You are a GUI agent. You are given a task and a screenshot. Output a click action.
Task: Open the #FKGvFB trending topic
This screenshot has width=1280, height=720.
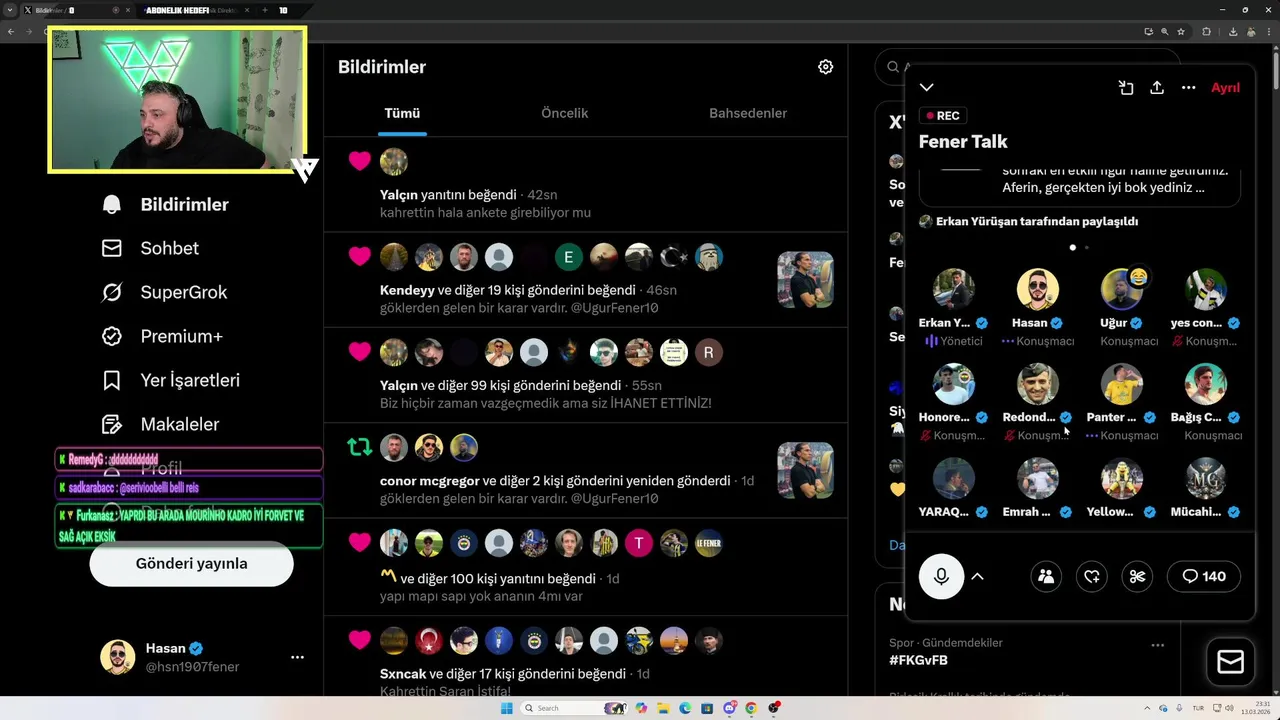(x=918, y=660)
